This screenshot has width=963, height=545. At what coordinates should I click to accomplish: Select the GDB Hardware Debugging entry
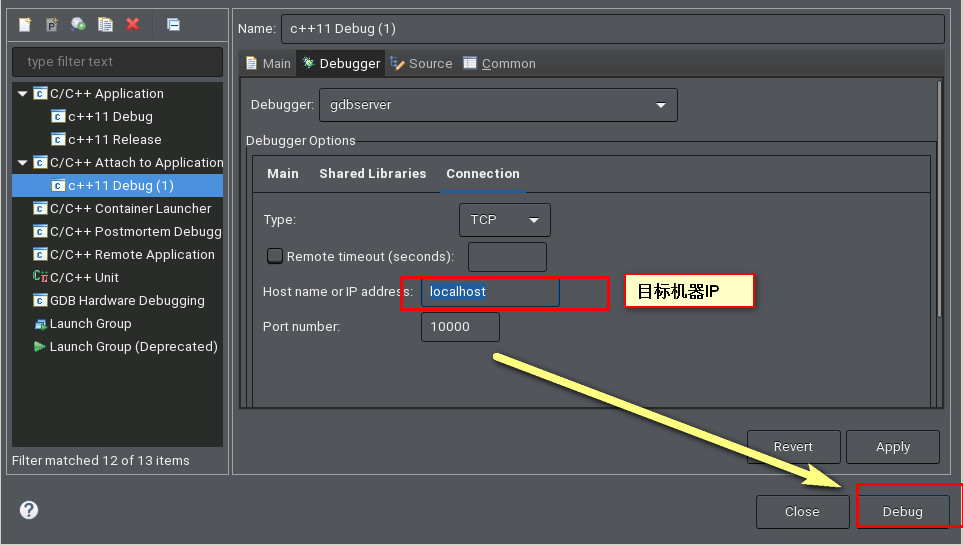pos(126,300)
